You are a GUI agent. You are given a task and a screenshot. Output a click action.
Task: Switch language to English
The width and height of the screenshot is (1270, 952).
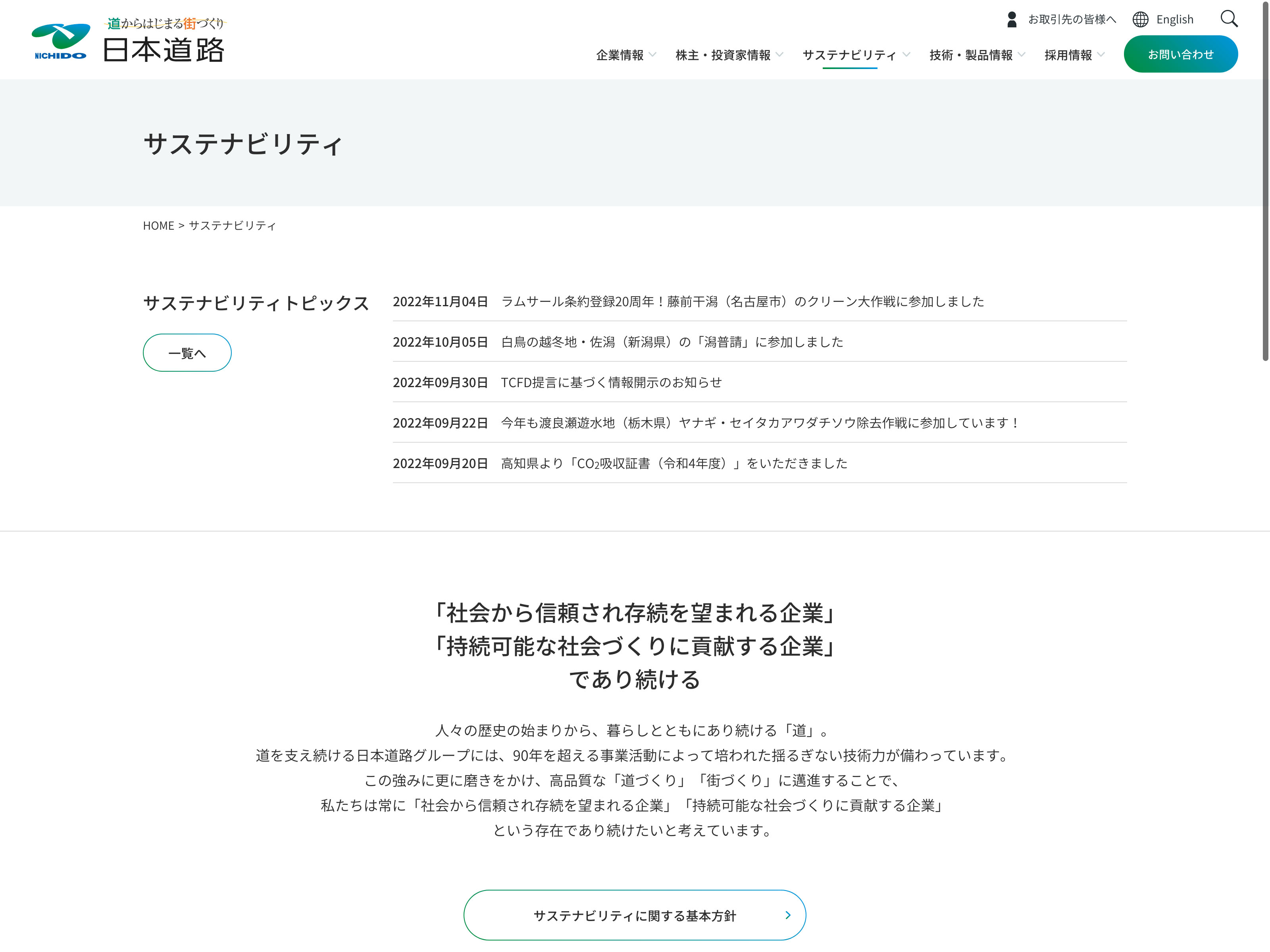coord(1174,19)
